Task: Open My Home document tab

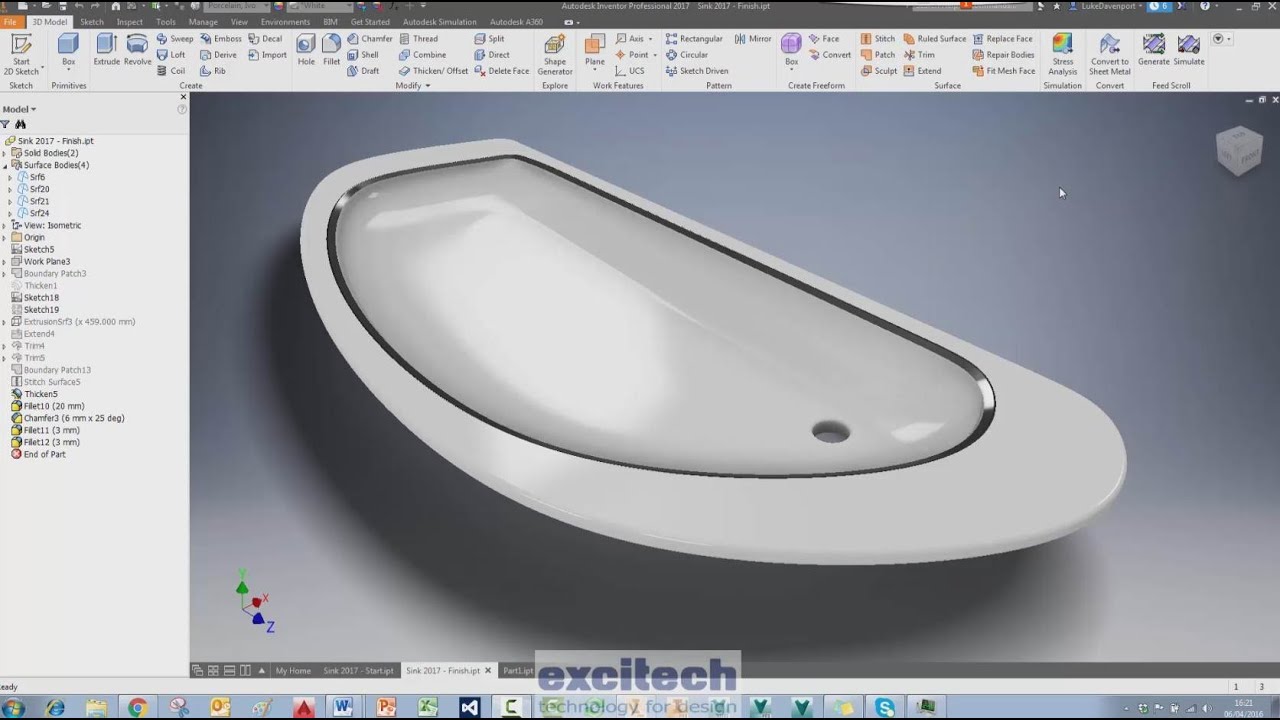Action: click(293, 671)
